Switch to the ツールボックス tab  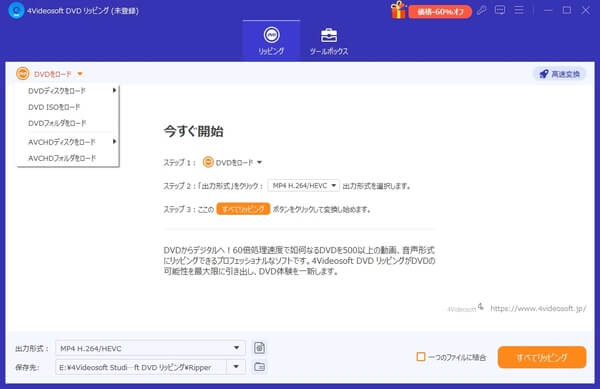point(329,40)
